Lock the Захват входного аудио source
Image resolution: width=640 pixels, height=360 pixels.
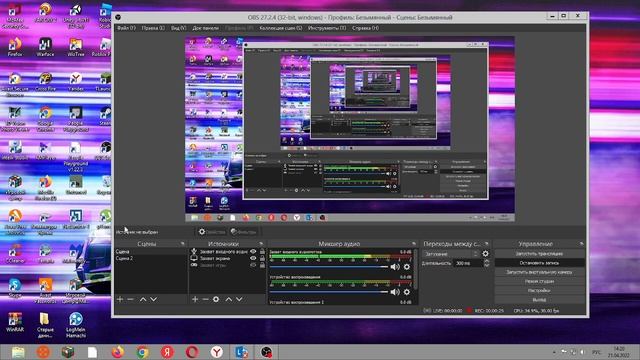(262, 251)
